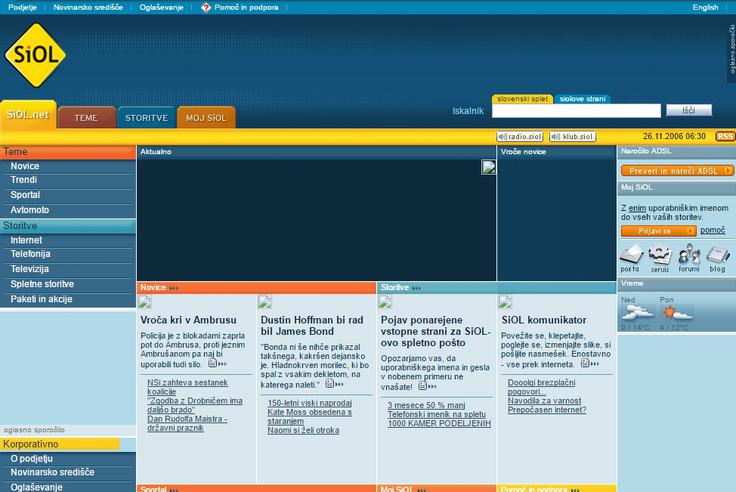Open Novinarsko središče in the top bar

pos(88,7)
